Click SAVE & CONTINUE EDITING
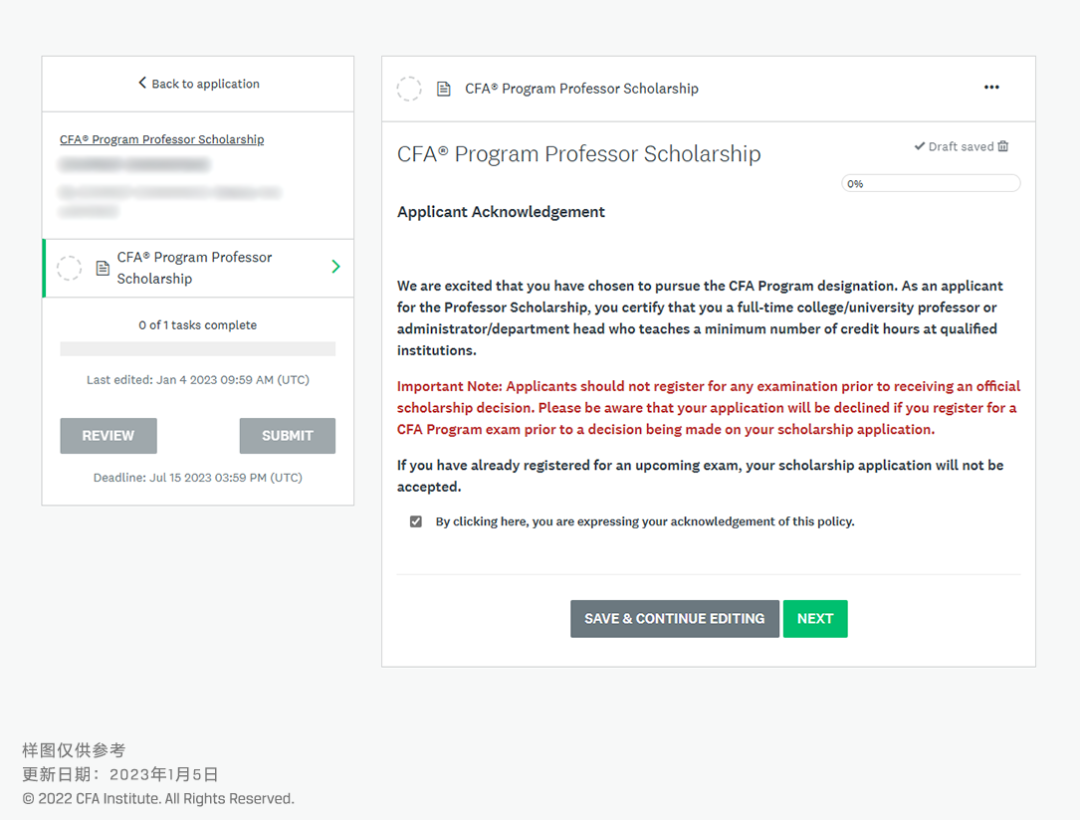Image resolution: width=1080 pixels, height=820 pixels. coord(674,618)
